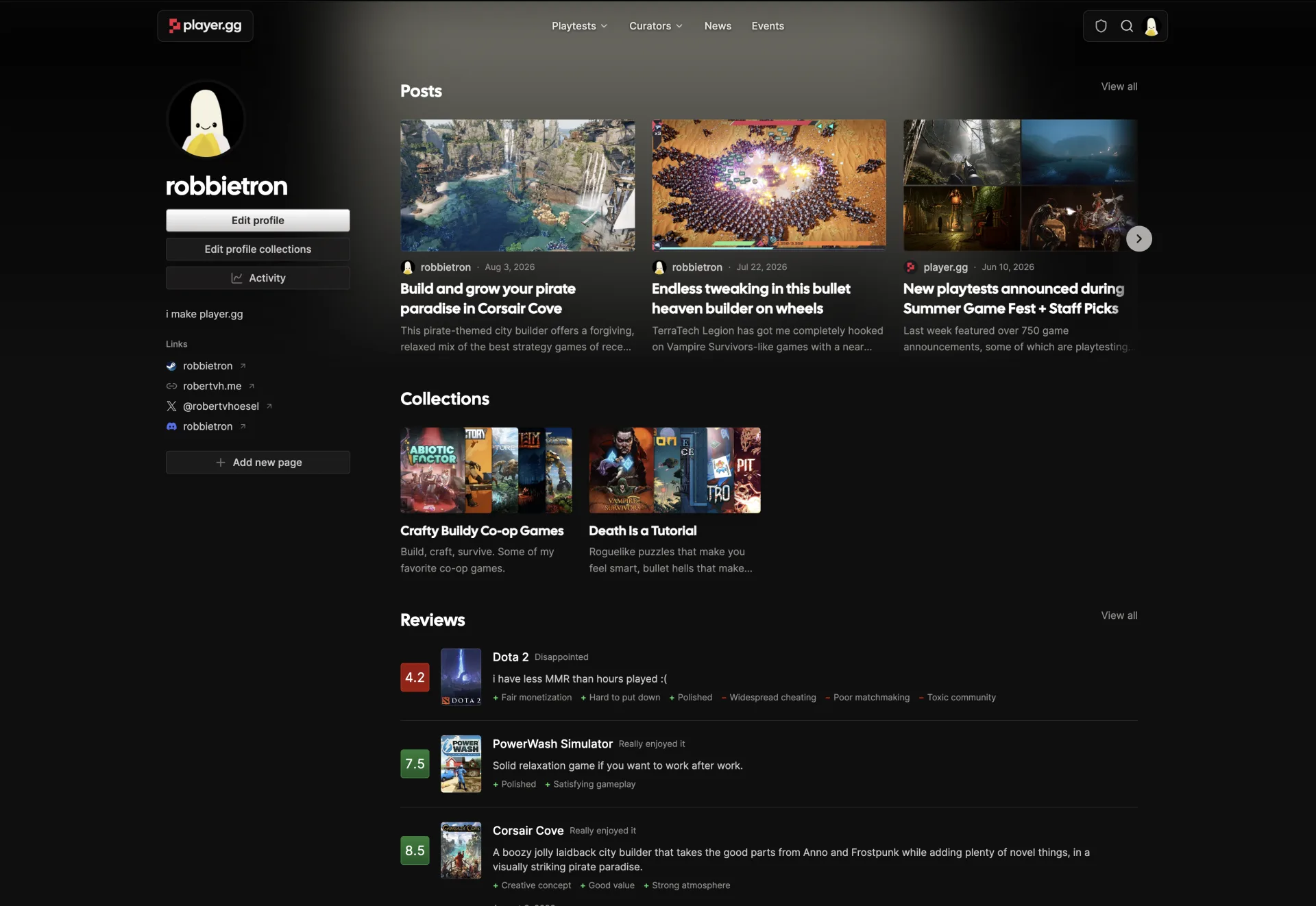This screenshot has height=906, width=1316.
Task: Open the Crafty Buildy Co-op Games title
Action: point(482,531)
